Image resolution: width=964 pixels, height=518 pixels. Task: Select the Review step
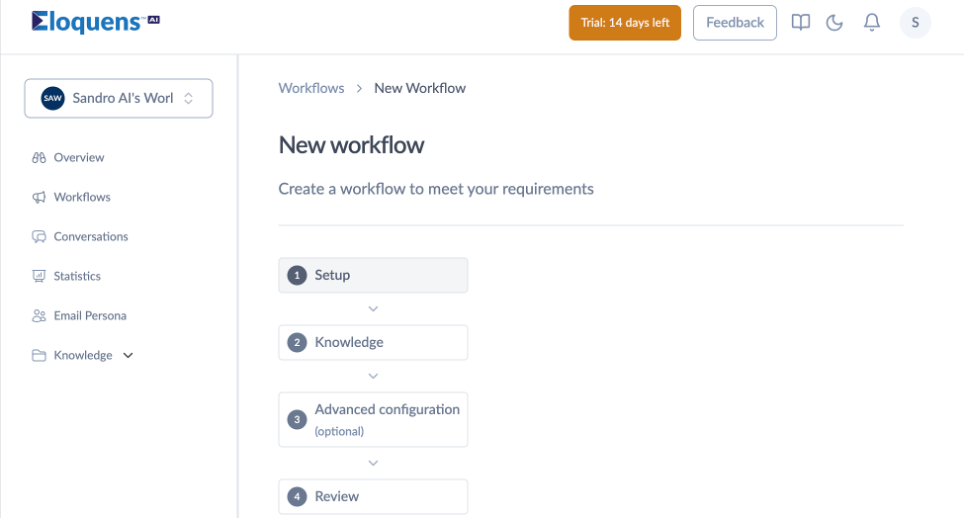tap(373, 496)
